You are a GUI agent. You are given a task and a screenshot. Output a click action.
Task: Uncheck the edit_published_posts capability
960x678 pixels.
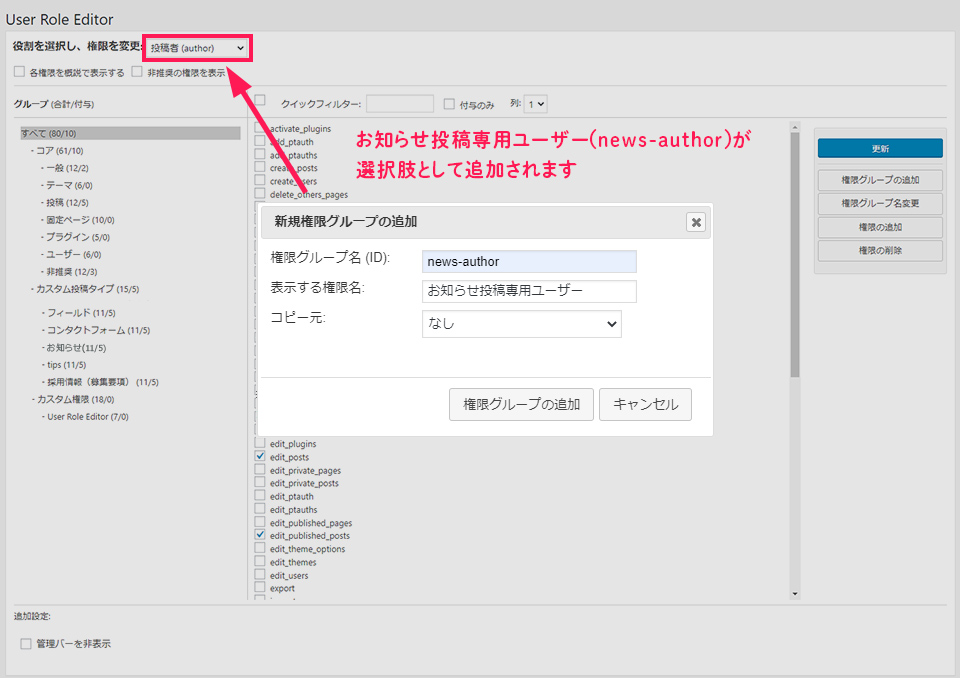click(261, 536)
